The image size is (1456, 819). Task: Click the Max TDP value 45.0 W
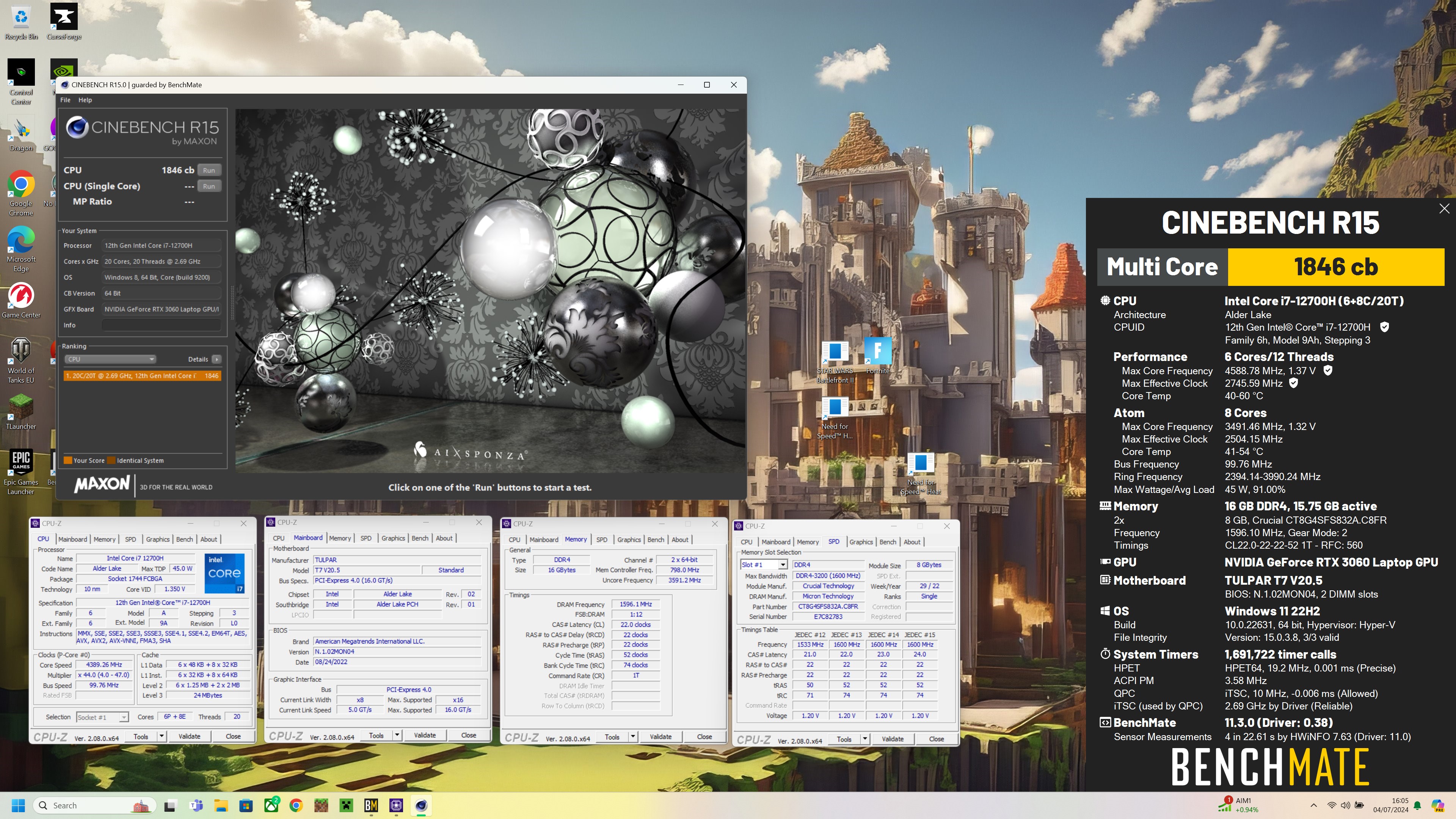pyautogui.click(x=182, y=569)
